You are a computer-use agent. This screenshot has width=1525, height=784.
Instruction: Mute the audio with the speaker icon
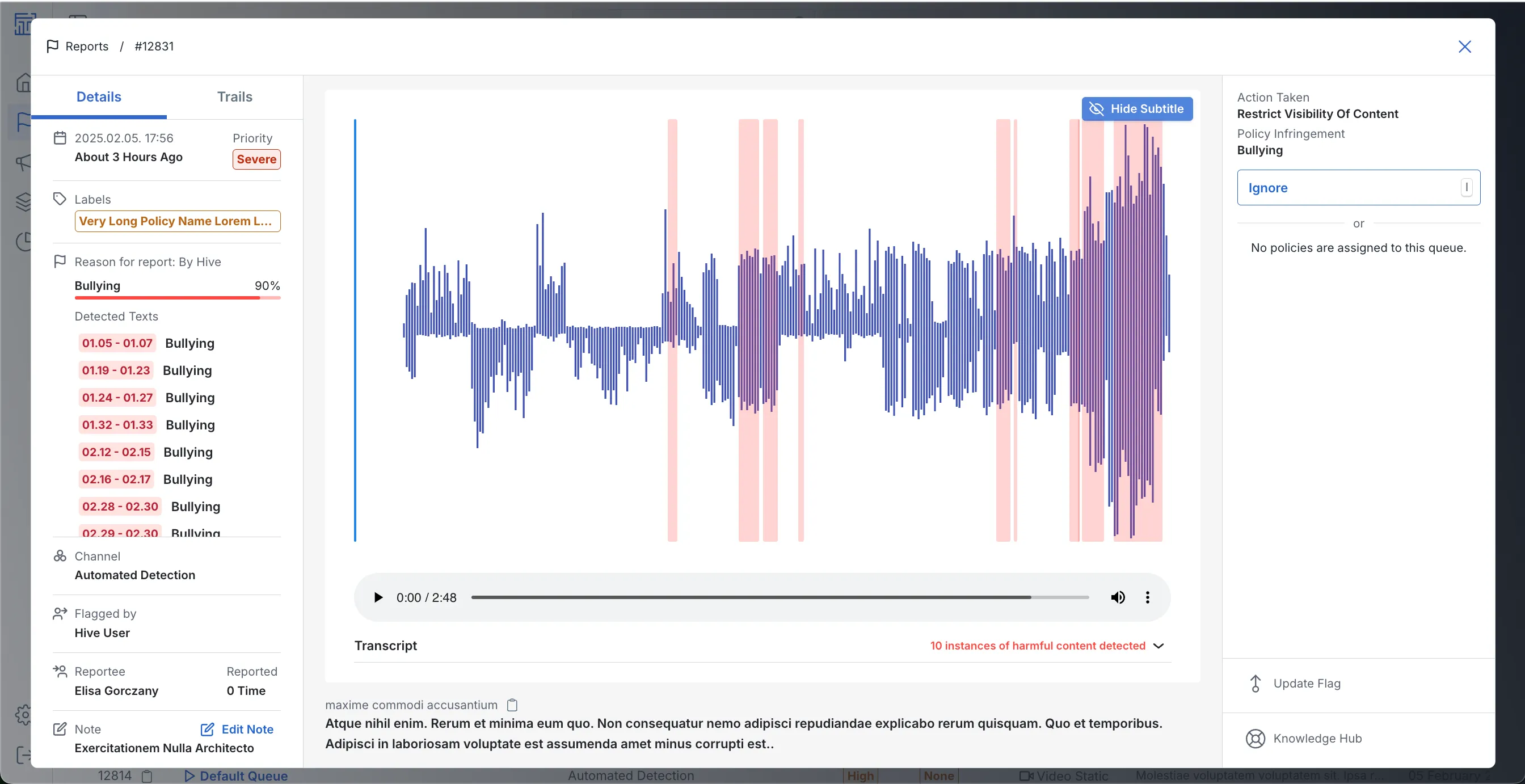coord(1118,597)
